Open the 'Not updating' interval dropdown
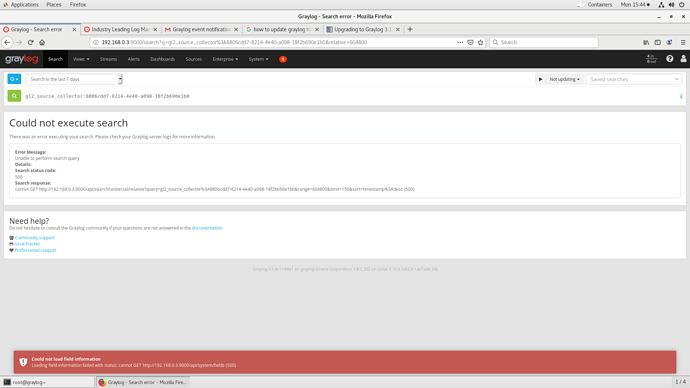Screen dimensions: 690x388 point(564,79)
